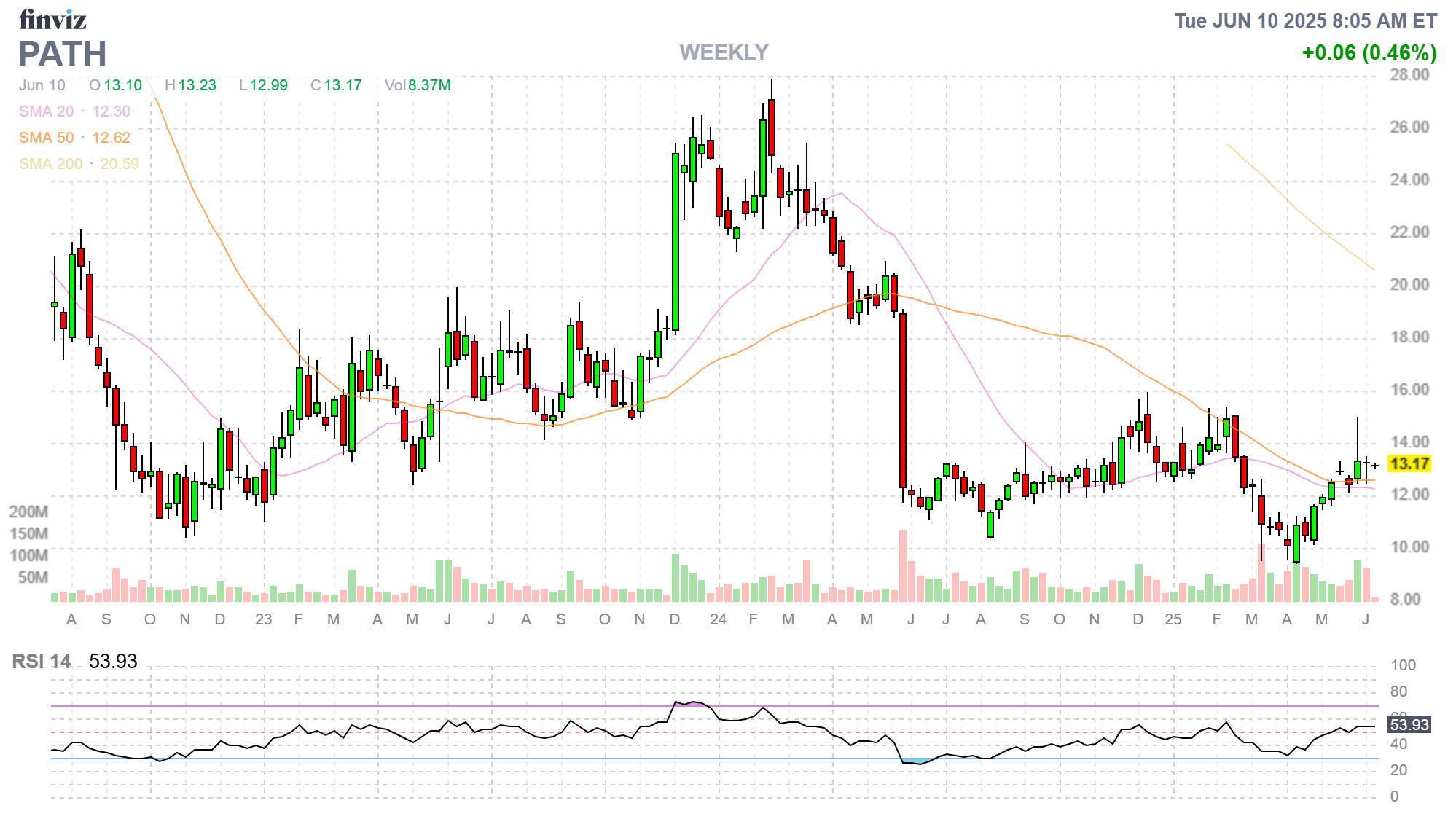Select the SMA 20 legend label
Screen dimensions: 1456x819
point(47,111)
